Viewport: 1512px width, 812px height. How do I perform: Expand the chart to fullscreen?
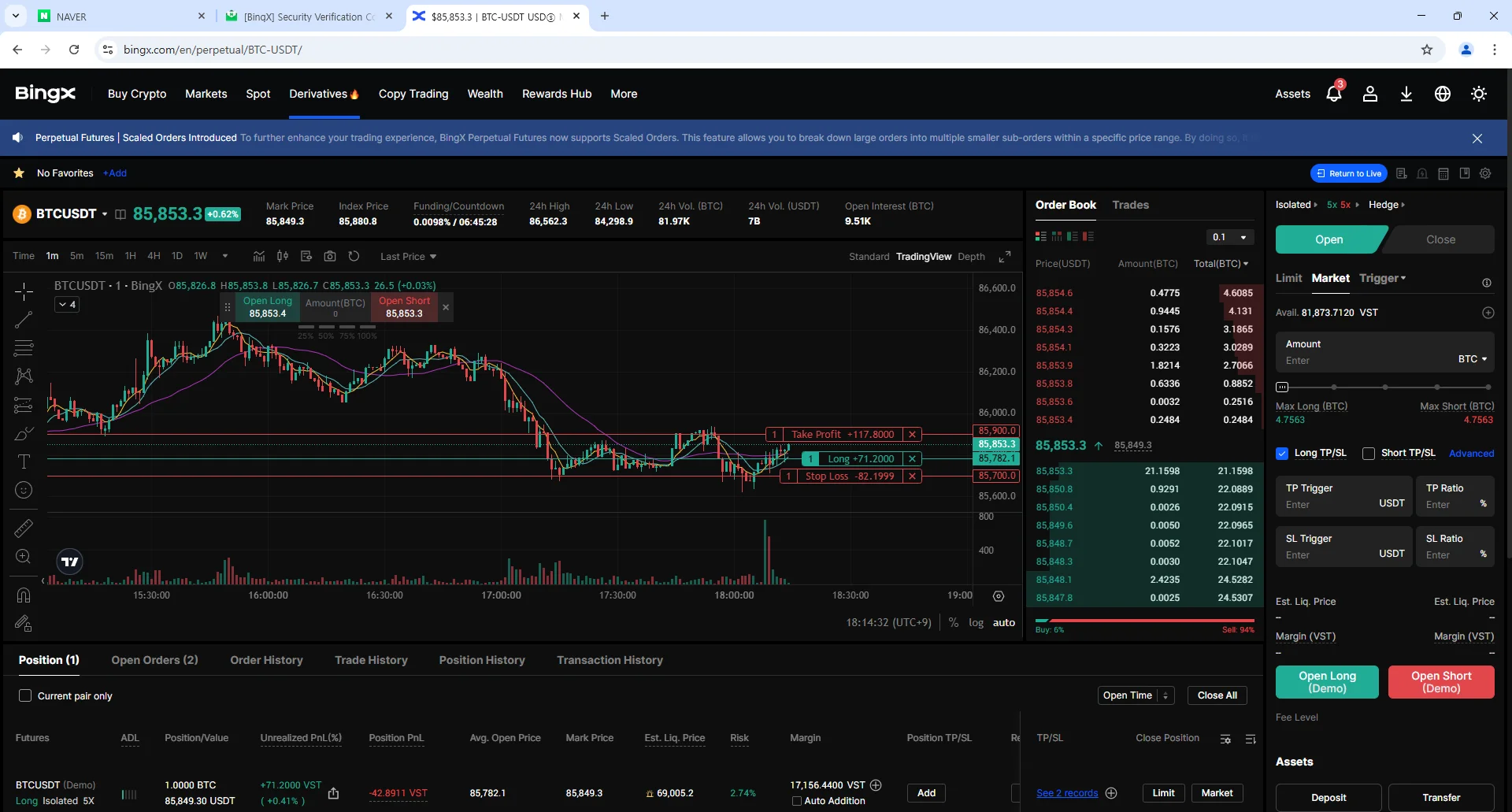click(x=1004, y=257)
